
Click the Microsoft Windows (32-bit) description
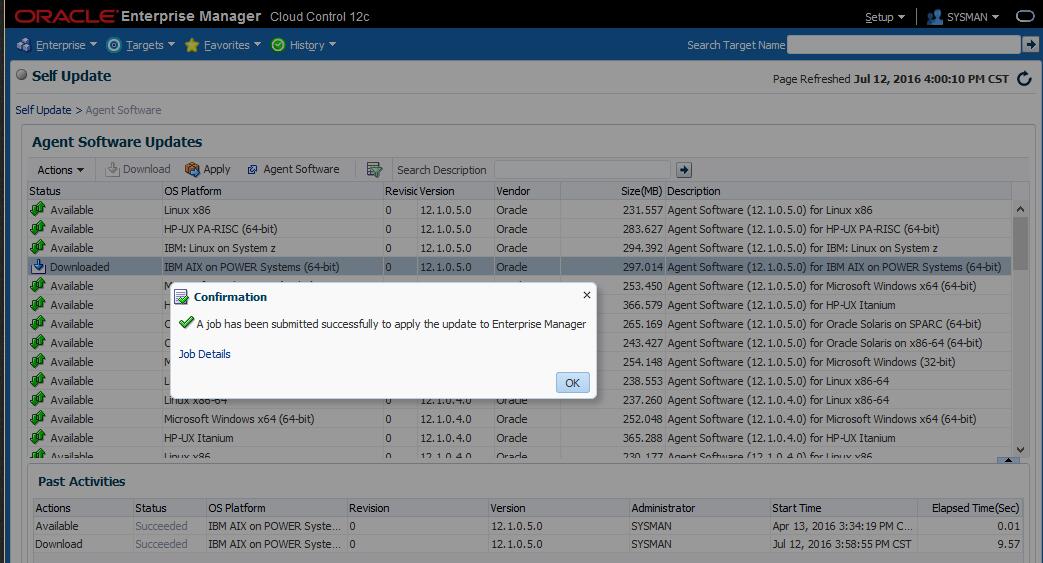click(812, 362)
